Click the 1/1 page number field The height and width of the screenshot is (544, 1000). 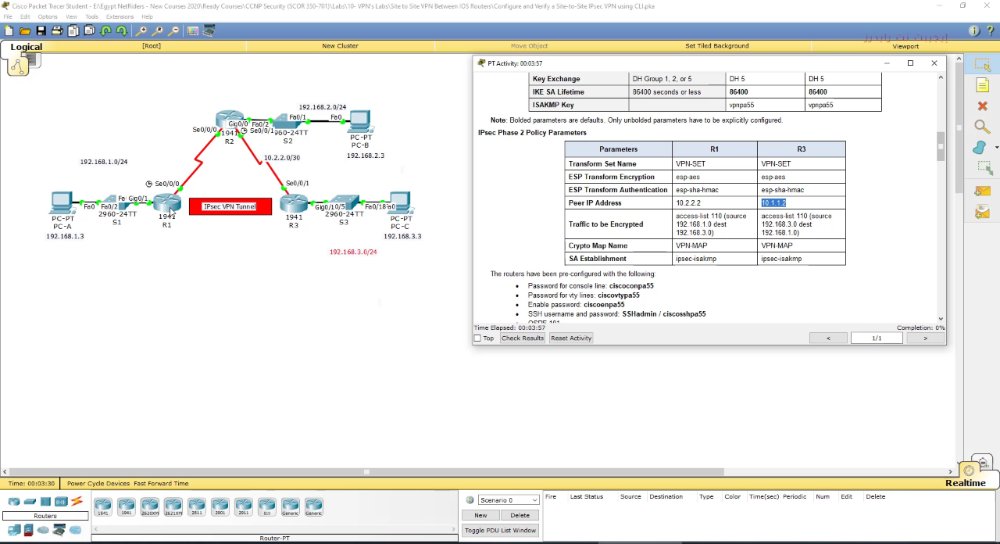[877, 338]
